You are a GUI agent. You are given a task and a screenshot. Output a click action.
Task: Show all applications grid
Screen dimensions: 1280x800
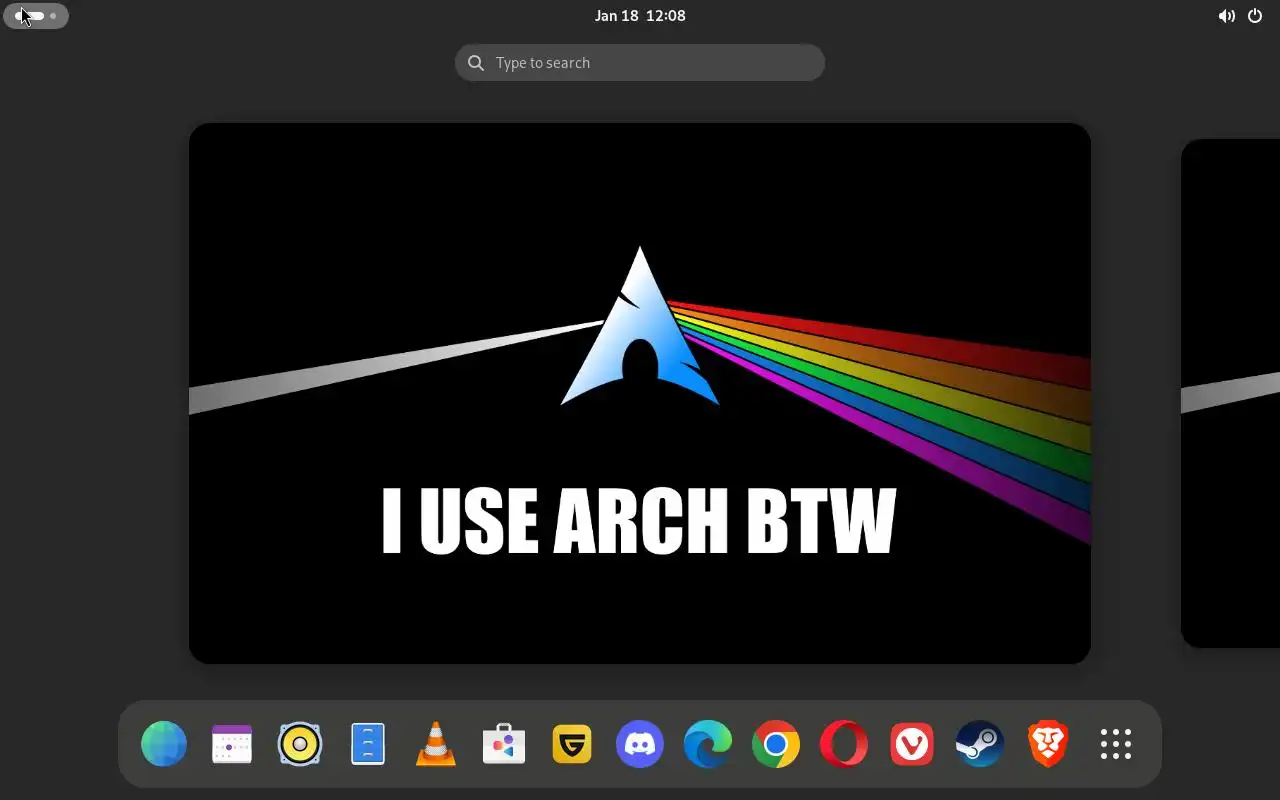pos(1116,744)
